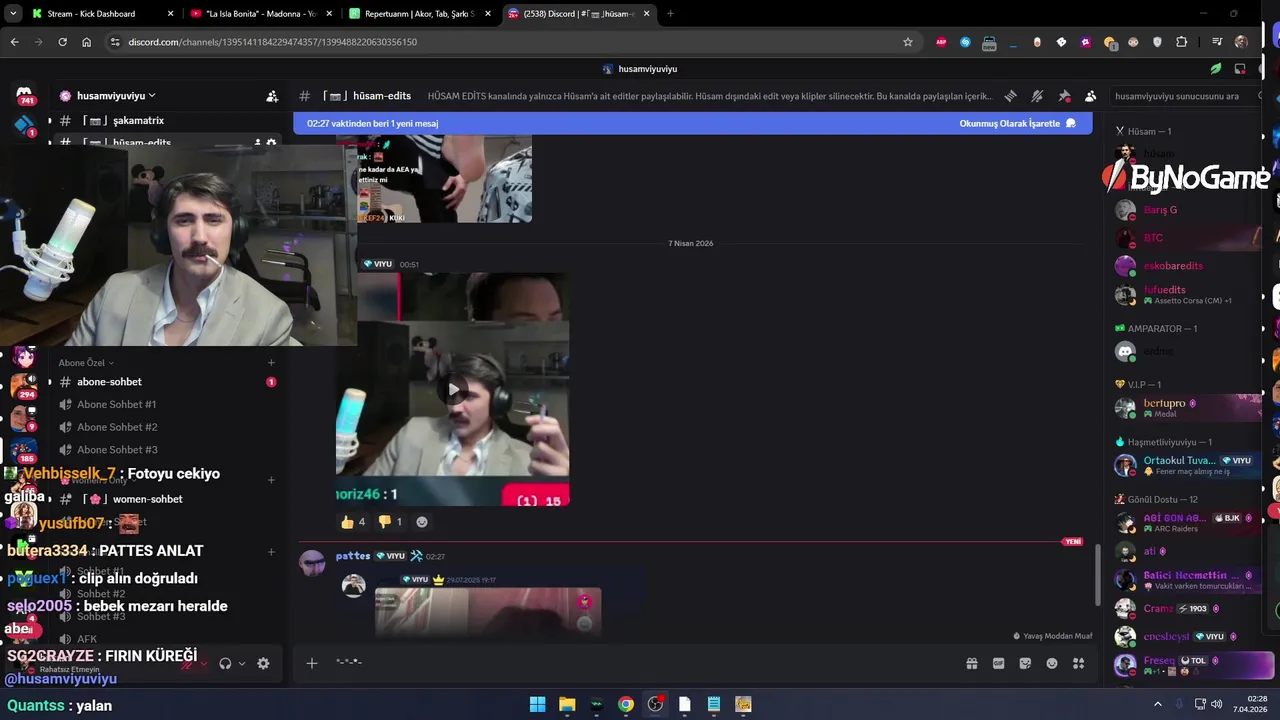This screenshot has width=1280, height=720.
Task: Toggle deafen headphones icon
Action: [225, 663]
